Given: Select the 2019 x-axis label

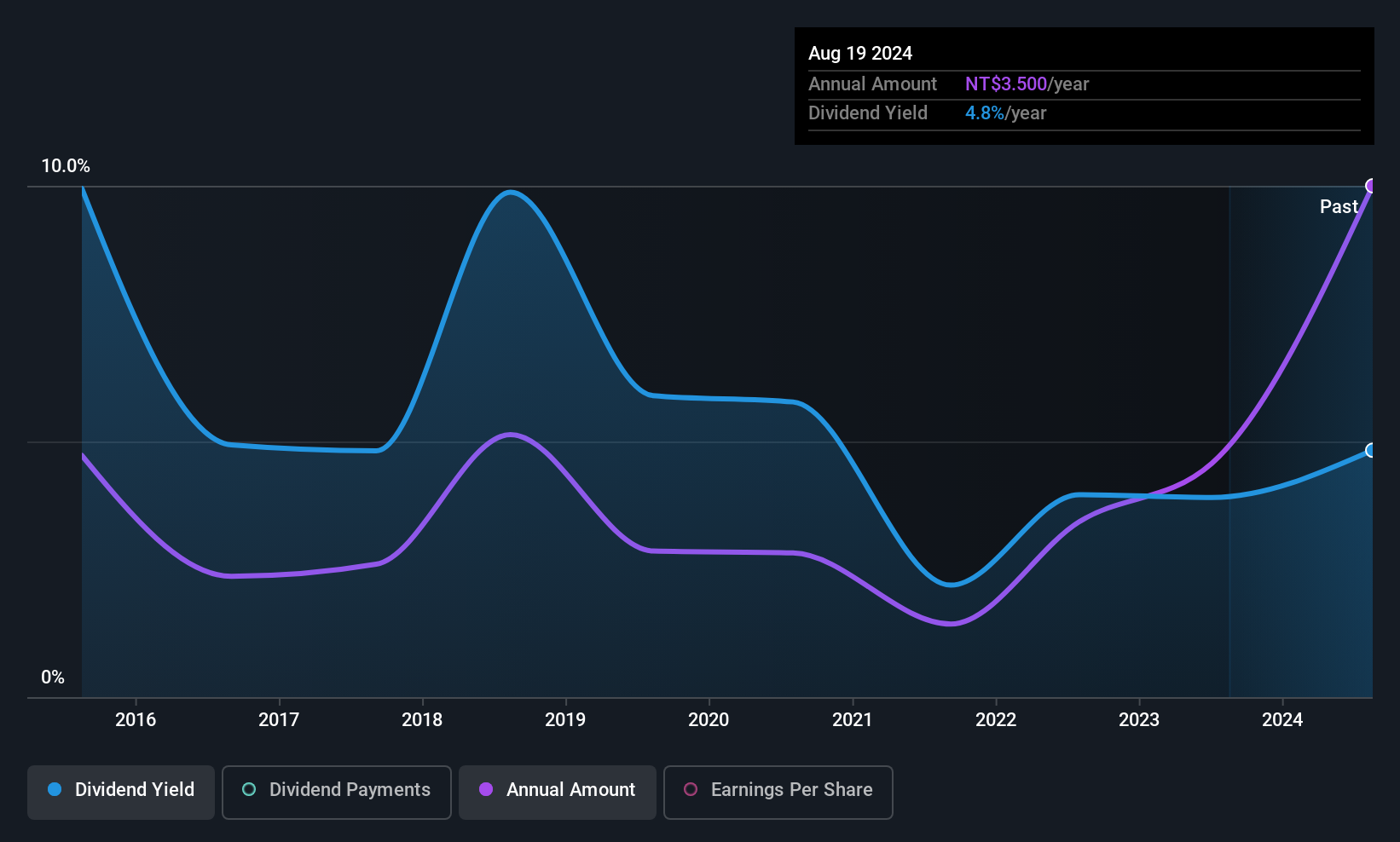Looking at the screenshot, I should click(x=565, y=720).
